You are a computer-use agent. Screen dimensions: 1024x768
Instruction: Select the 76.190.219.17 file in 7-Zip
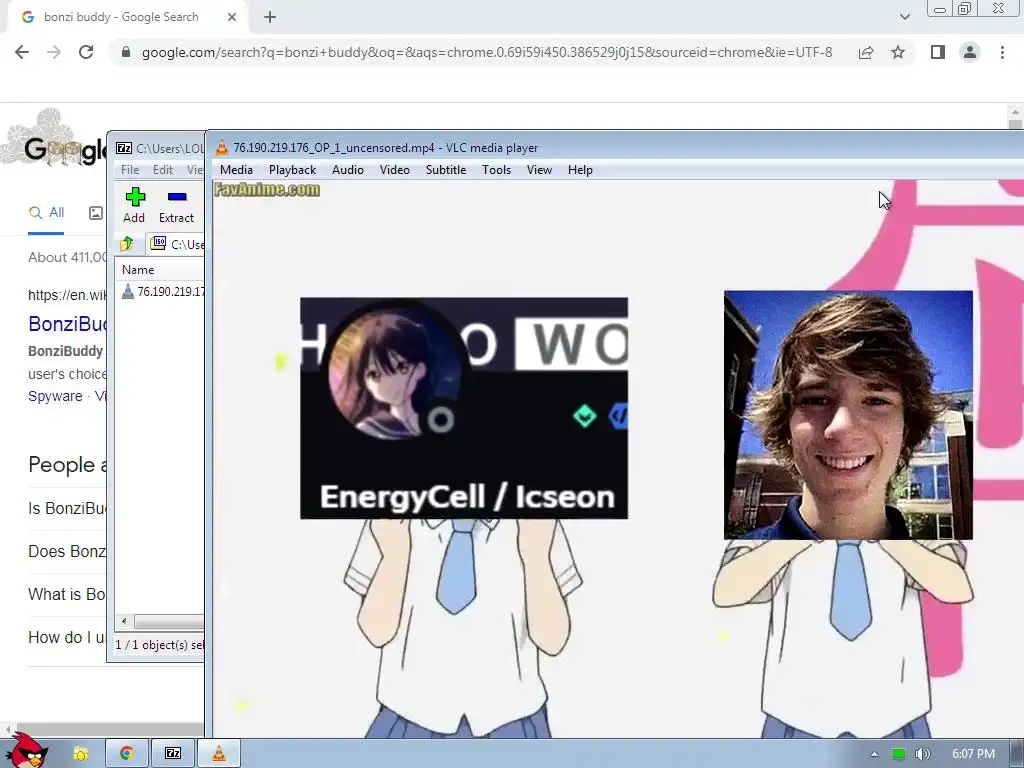coord(163,292)
